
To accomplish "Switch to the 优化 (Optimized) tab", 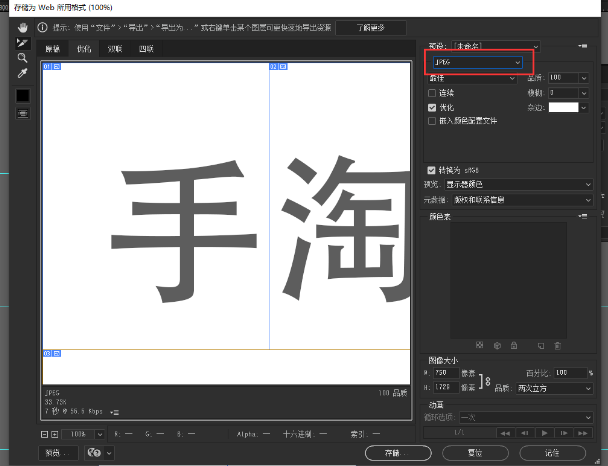I will pos(84,49).
